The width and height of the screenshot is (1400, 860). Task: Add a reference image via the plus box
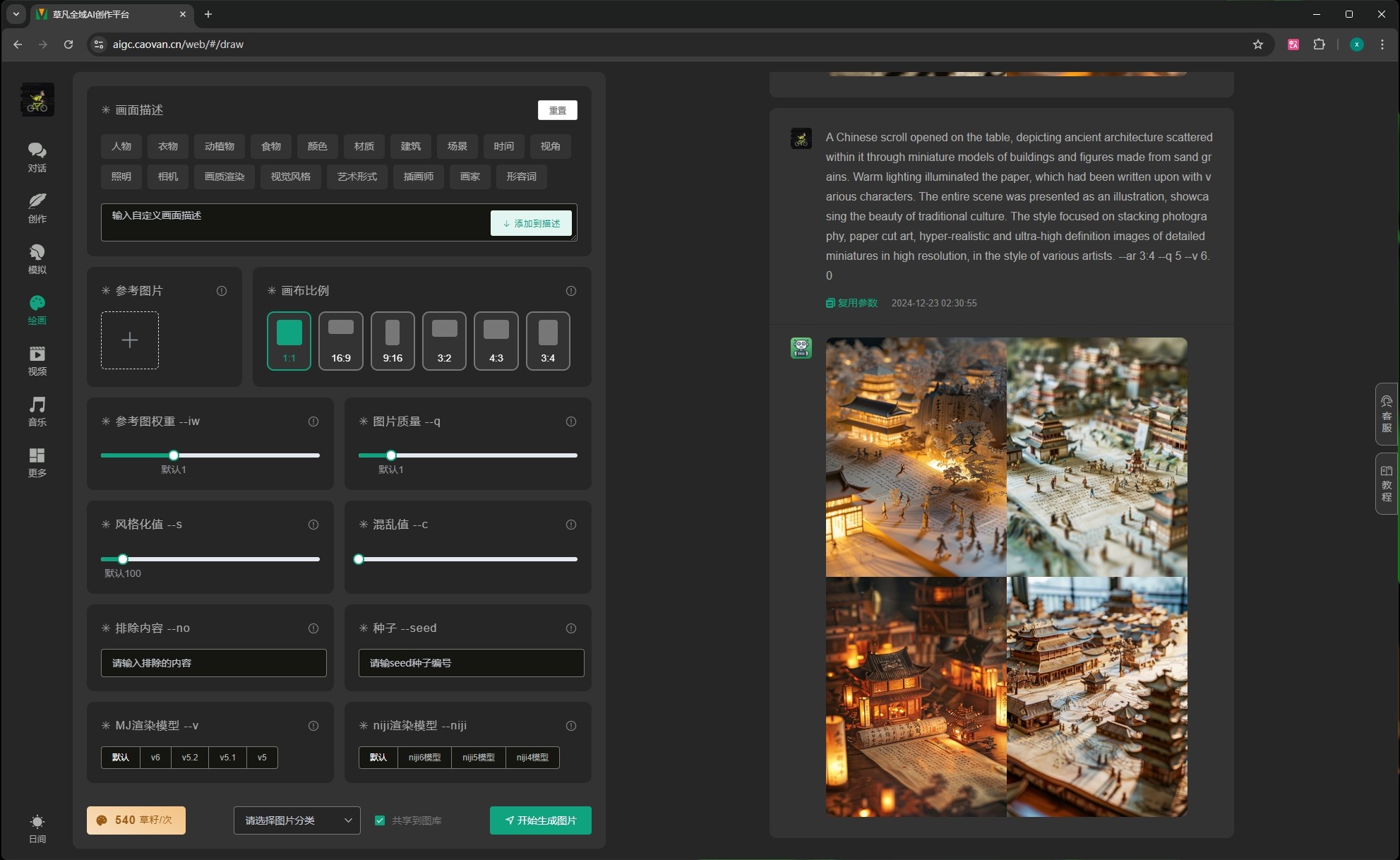click(x=130, y=340)
